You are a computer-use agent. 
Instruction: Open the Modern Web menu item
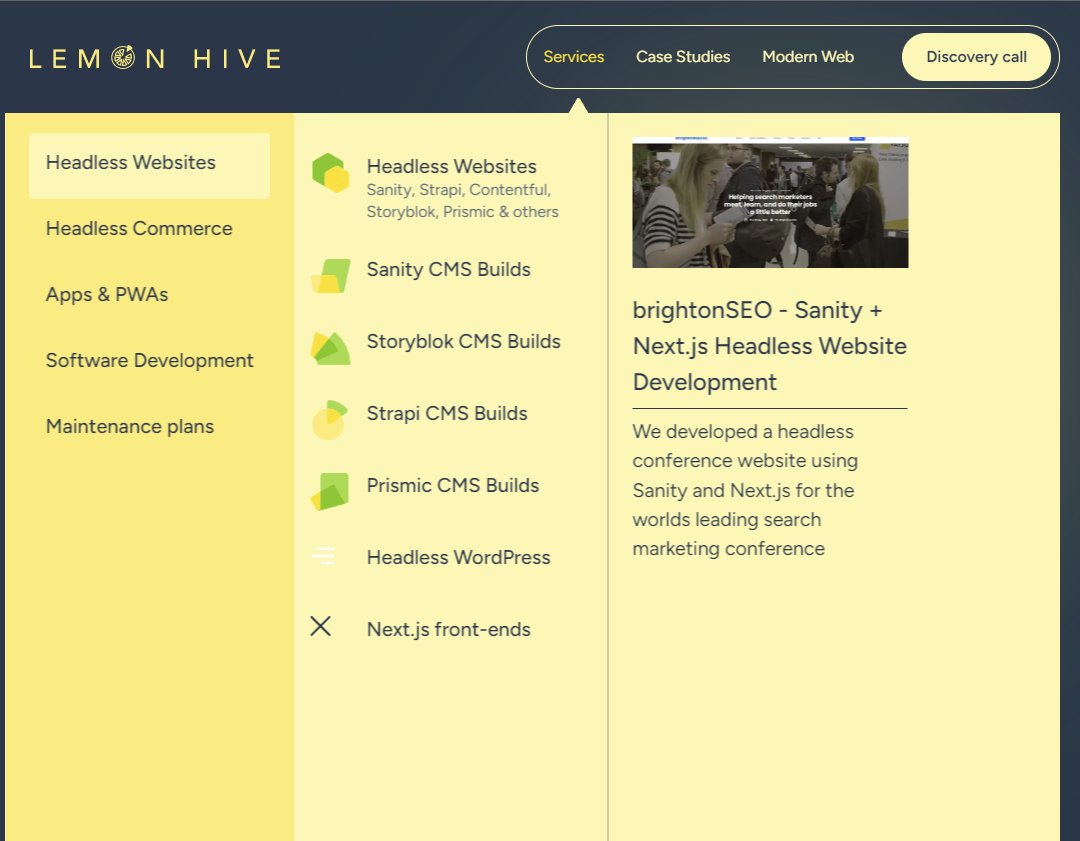click(x=808, y=56)
